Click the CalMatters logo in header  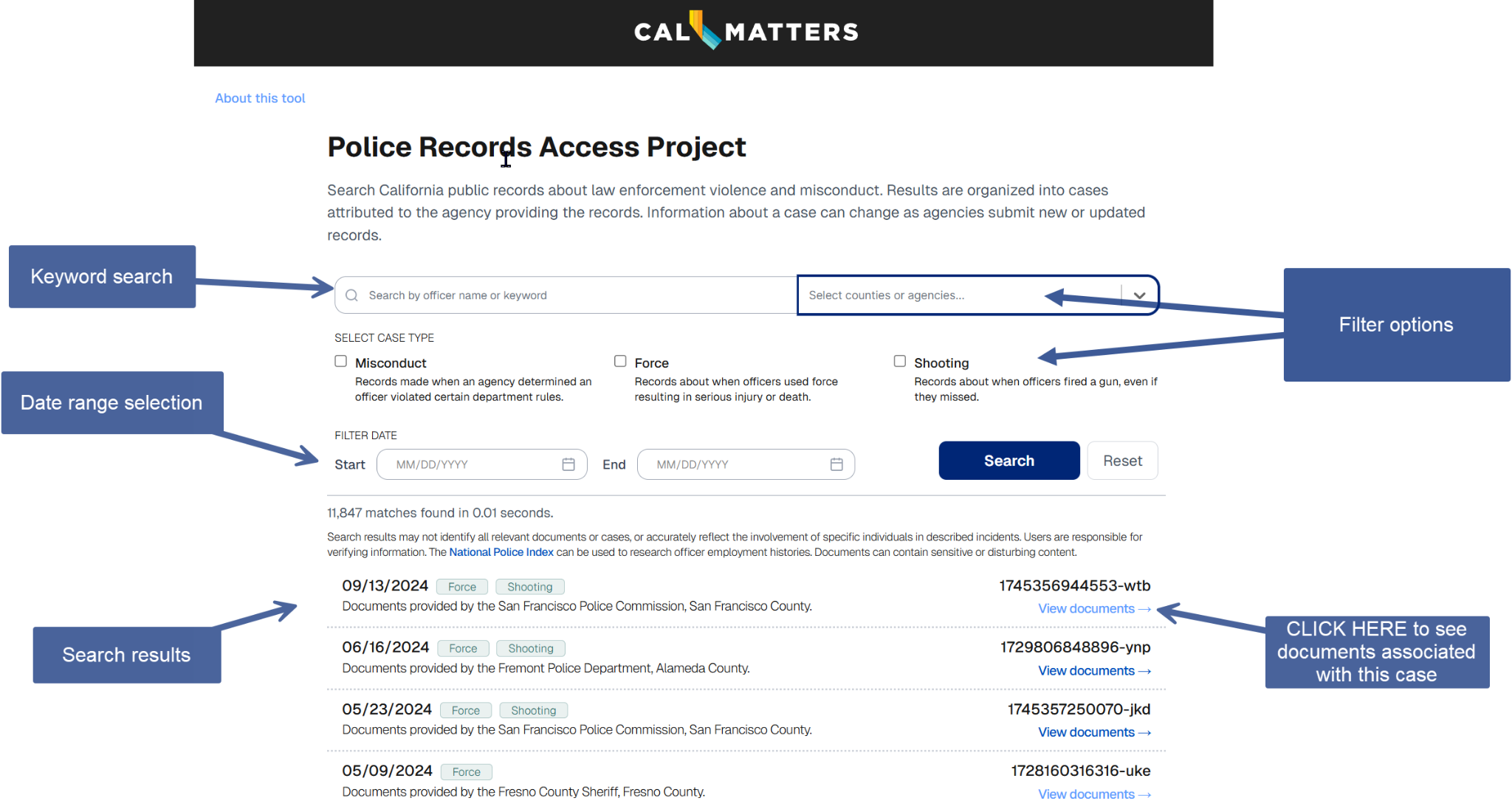click(x=746, y=31)
